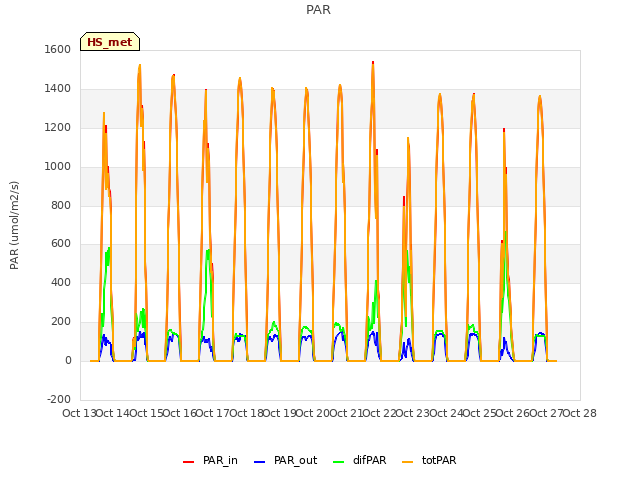The width and height of the screenshot is (640, 480).
Task: Toggle the difPAR legend entry
Action: point(360,460)
